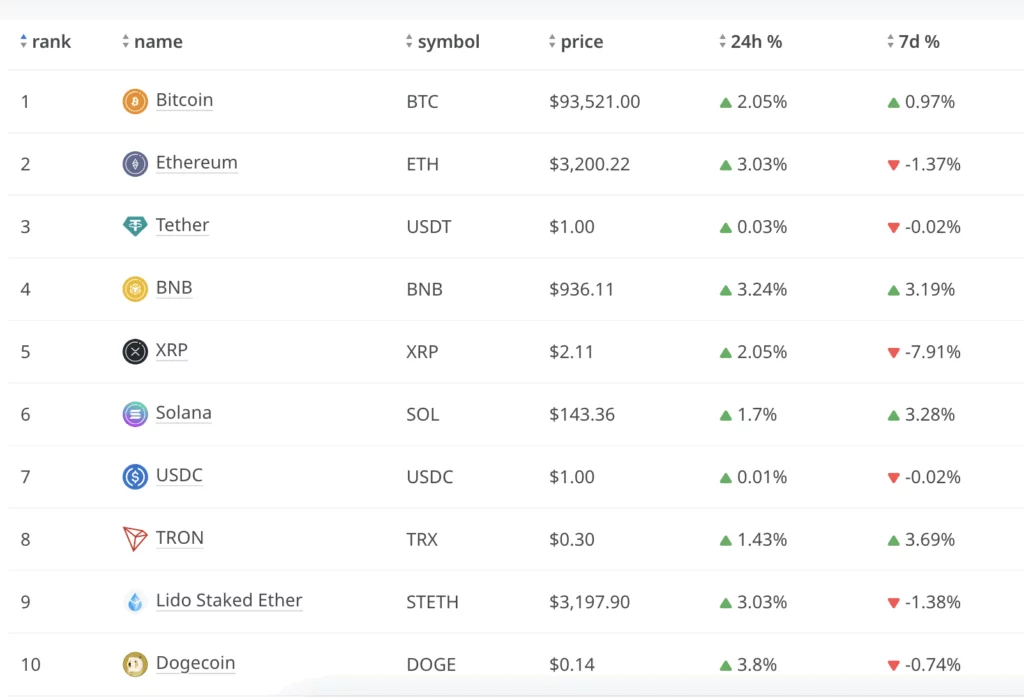The height and width of the screenshot is (697, 1024).
Task: Toggle sorting on the rank column
Action: pyautogui.click(x=23, y=41)
